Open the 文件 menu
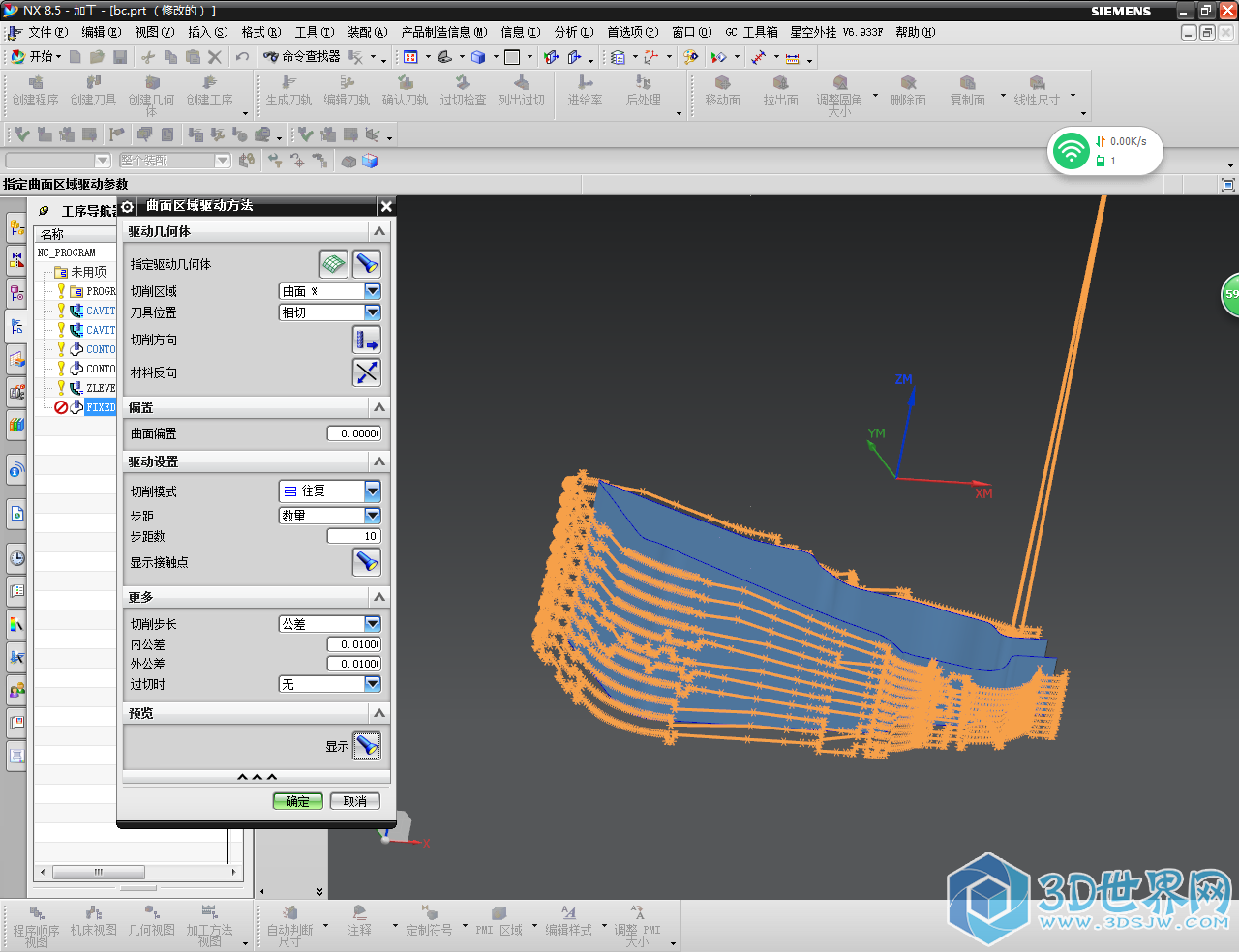 click(x=46, y=32)
